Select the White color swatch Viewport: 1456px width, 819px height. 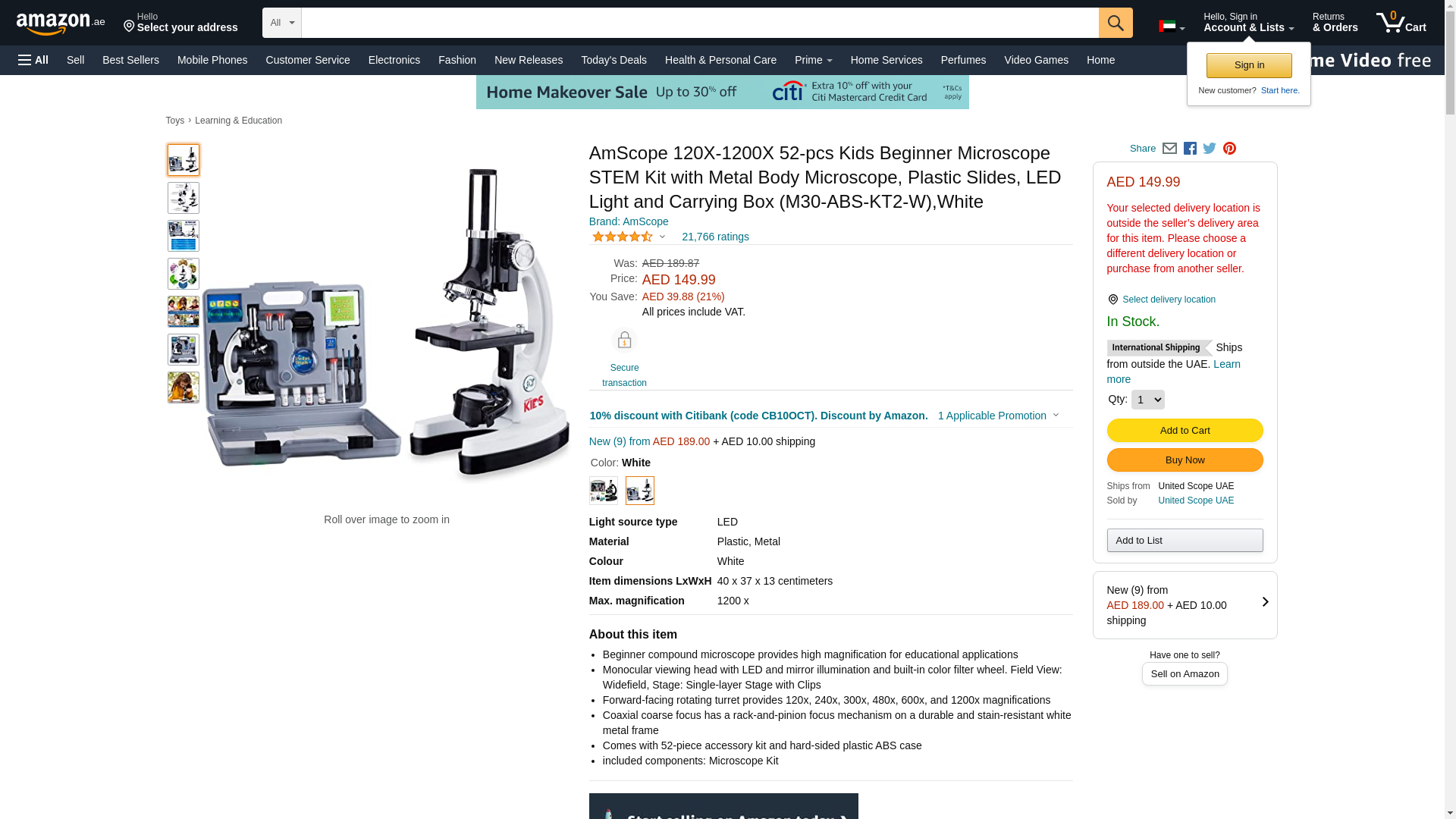tap(640, 491)
